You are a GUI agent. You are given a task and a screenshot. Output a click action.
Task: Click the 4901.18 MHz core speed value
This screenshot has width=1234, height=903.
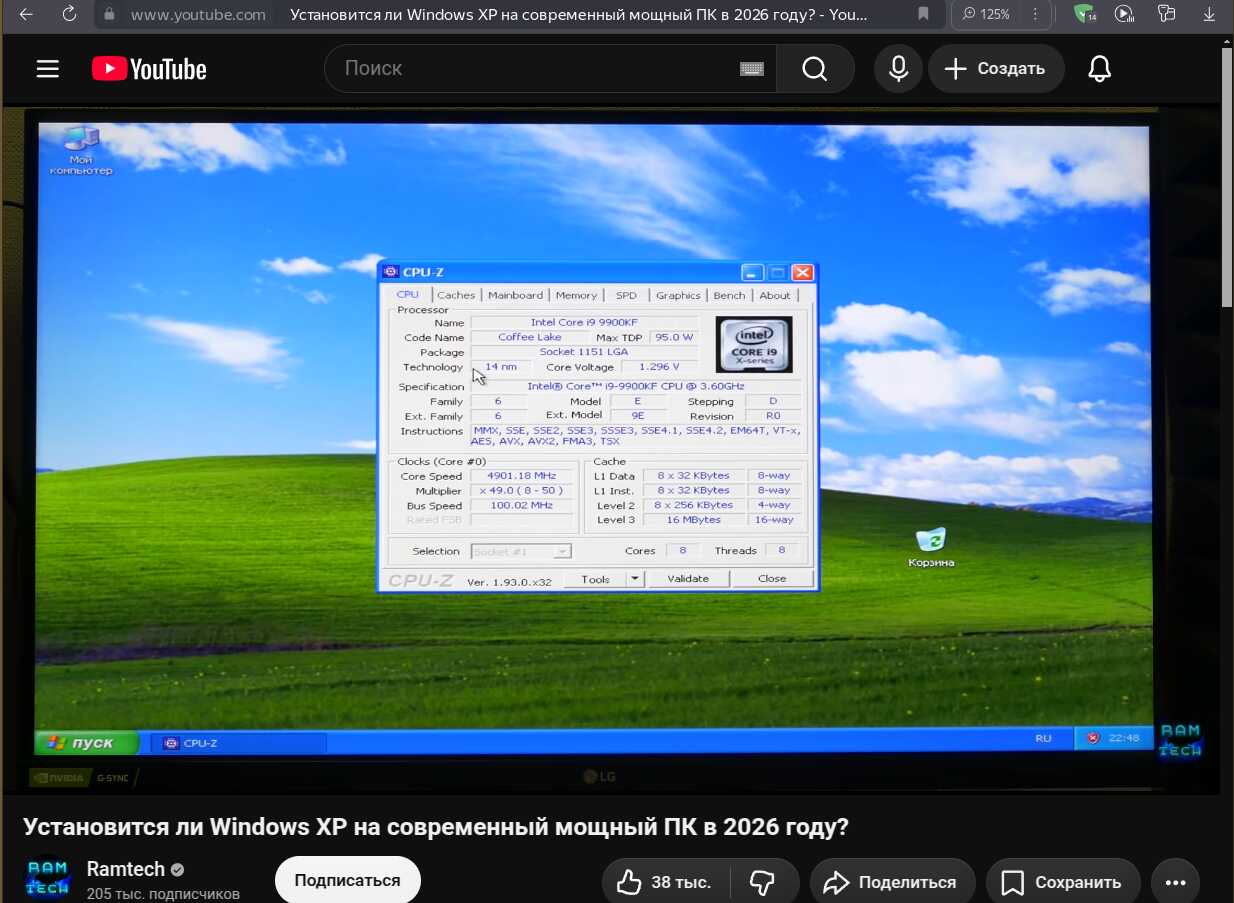click(521, 476)
